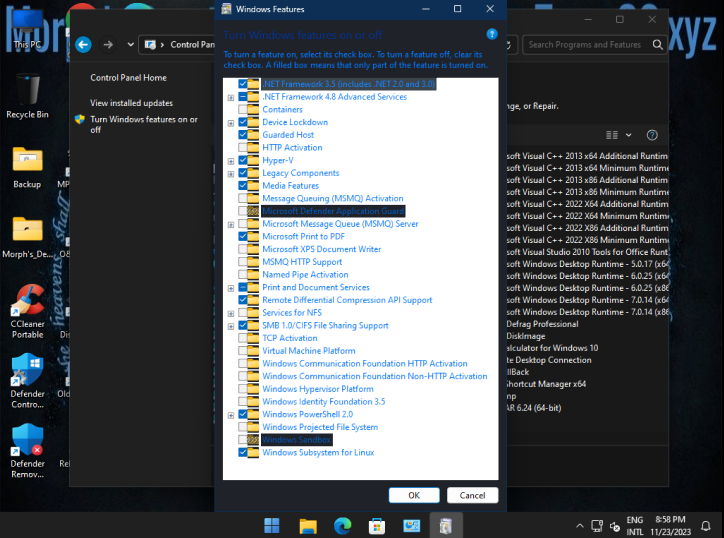This screenshot has height=538, width=724.
Task: Open View installed updates link
Action: [132, 103]
